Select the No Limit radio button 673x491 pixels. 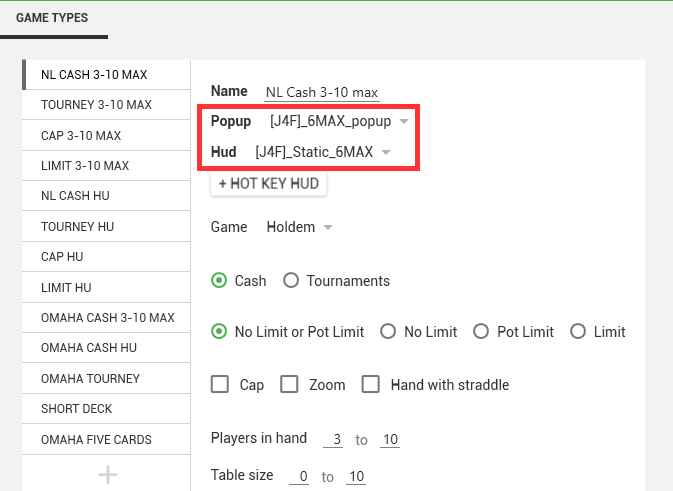pyautogui.click(x=388, y=332)
